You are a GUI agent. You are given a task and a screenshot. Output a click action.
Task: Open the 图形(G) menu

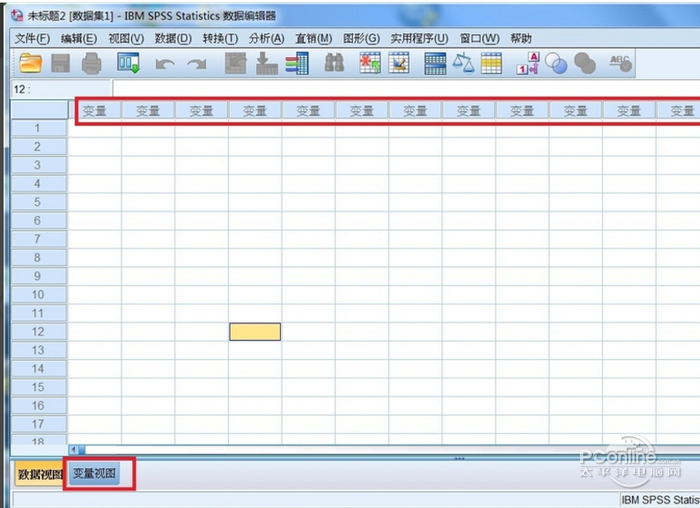[361, 38]
